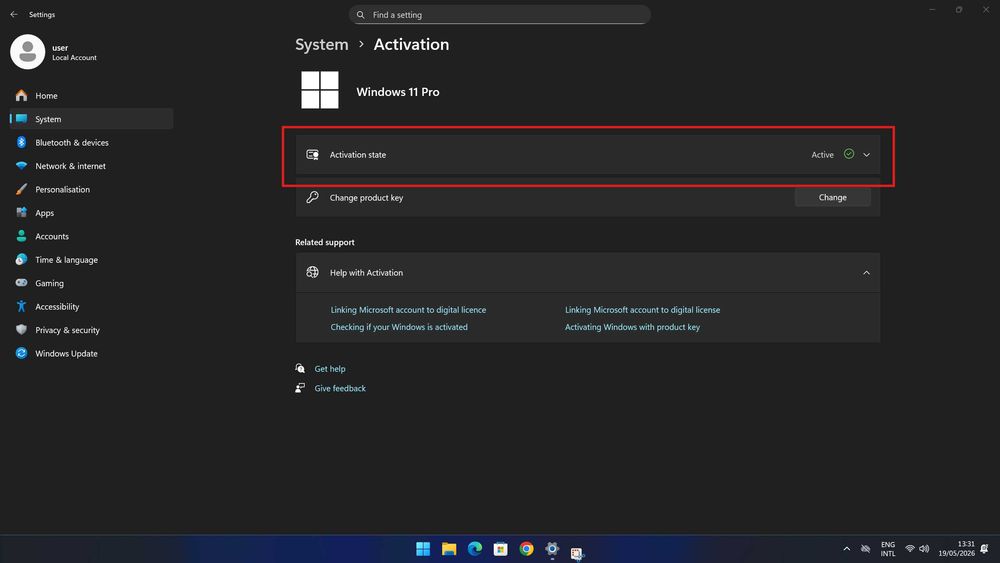Navigate to System in the breadcrumb
The width and height of the screenshot is (1000, 563).
click(x=321, y=45)
